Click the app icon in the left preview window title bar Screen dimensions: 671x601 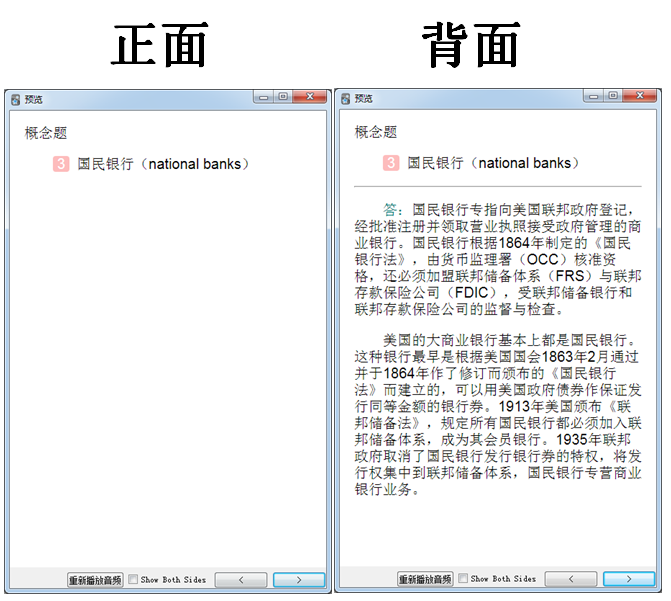click(16, 100)
